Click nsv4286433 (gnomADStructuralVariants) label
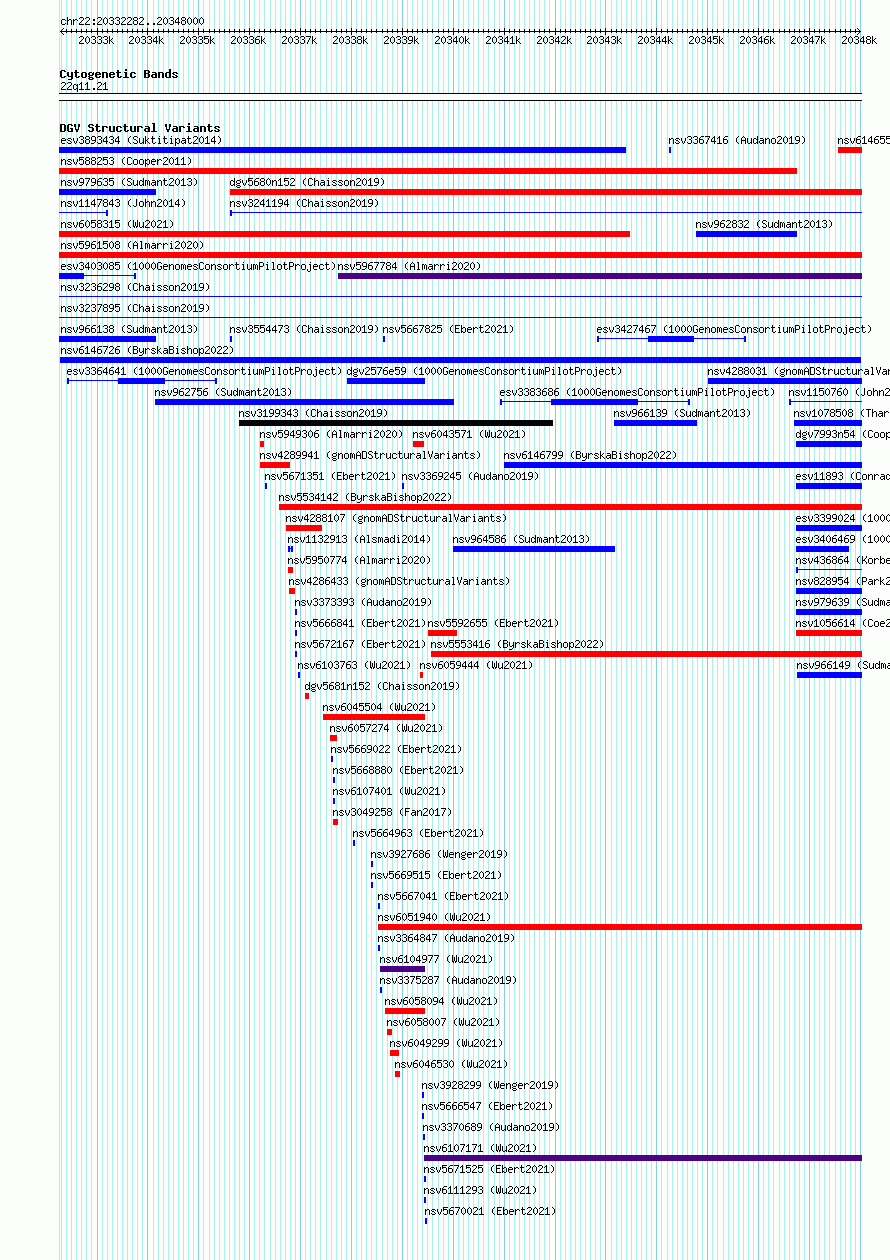890x1260 pixels. point(399,582)
